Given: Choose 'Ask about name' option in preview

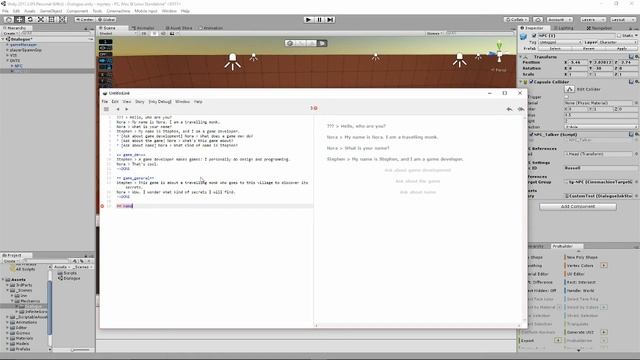Looking at the screenshot, I should (418, 192).
